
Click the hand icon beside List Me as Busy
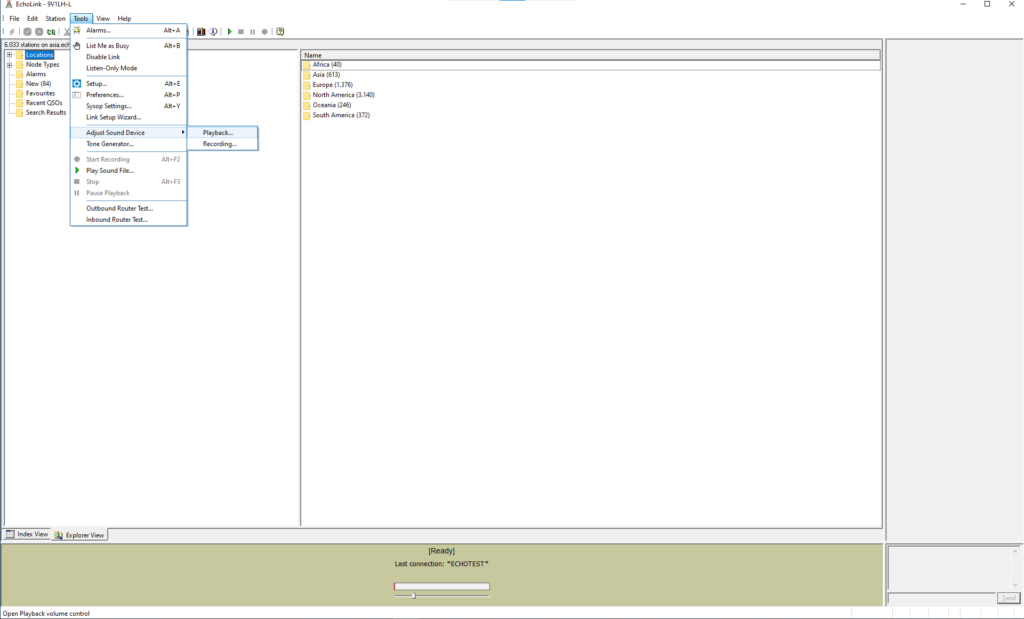coord(77,46)
